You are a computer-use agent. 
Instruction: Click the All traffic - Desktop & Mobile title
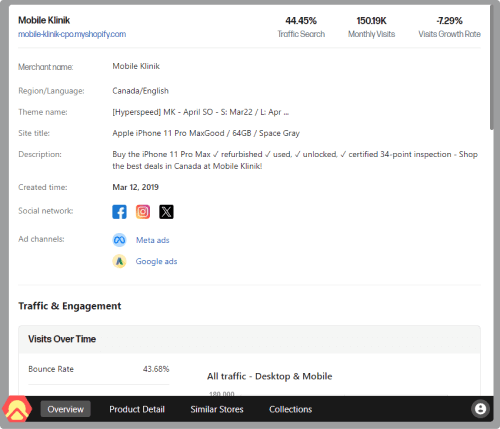coord(270,376)
